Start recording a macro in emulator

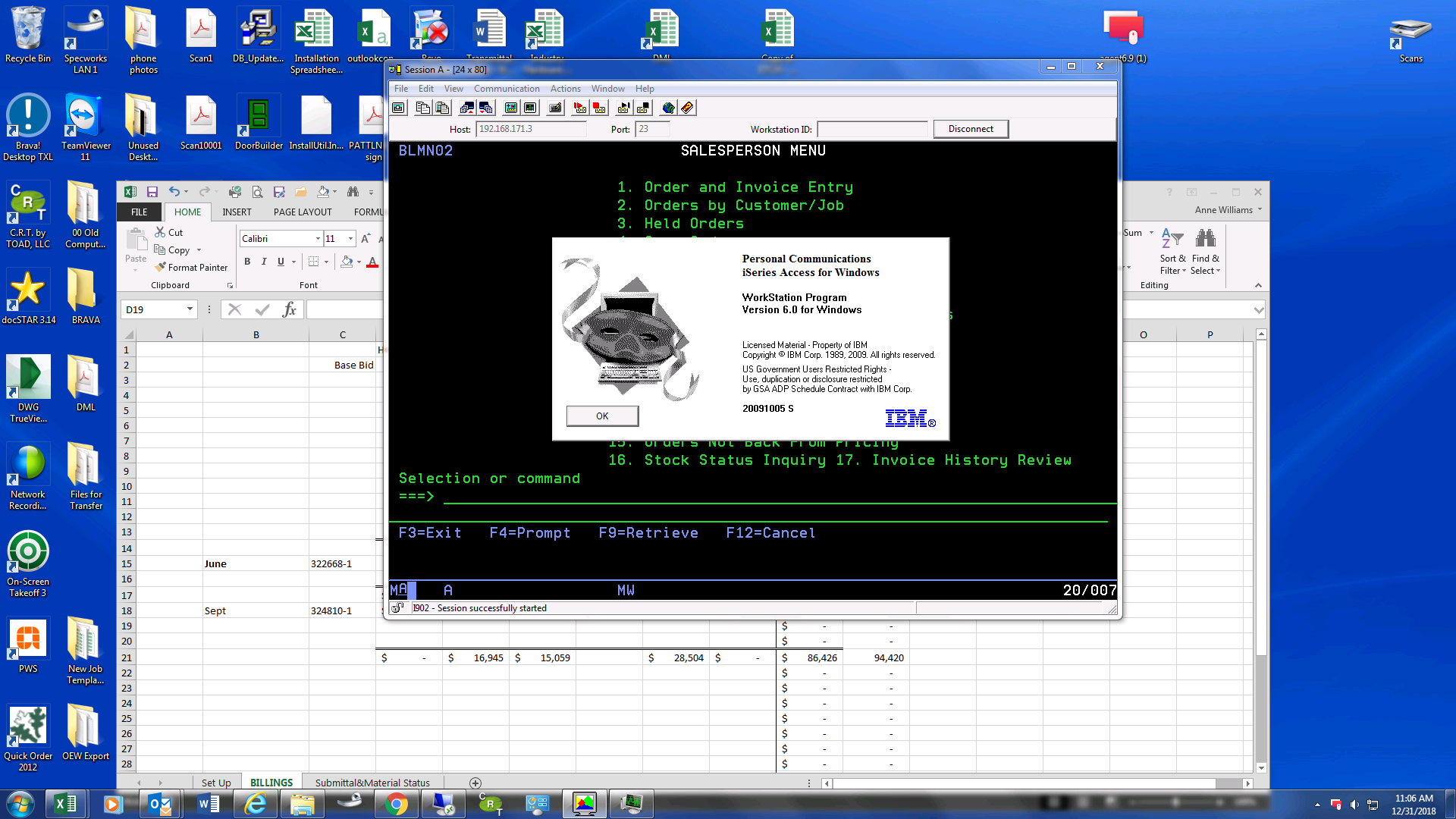coord(580,108)
